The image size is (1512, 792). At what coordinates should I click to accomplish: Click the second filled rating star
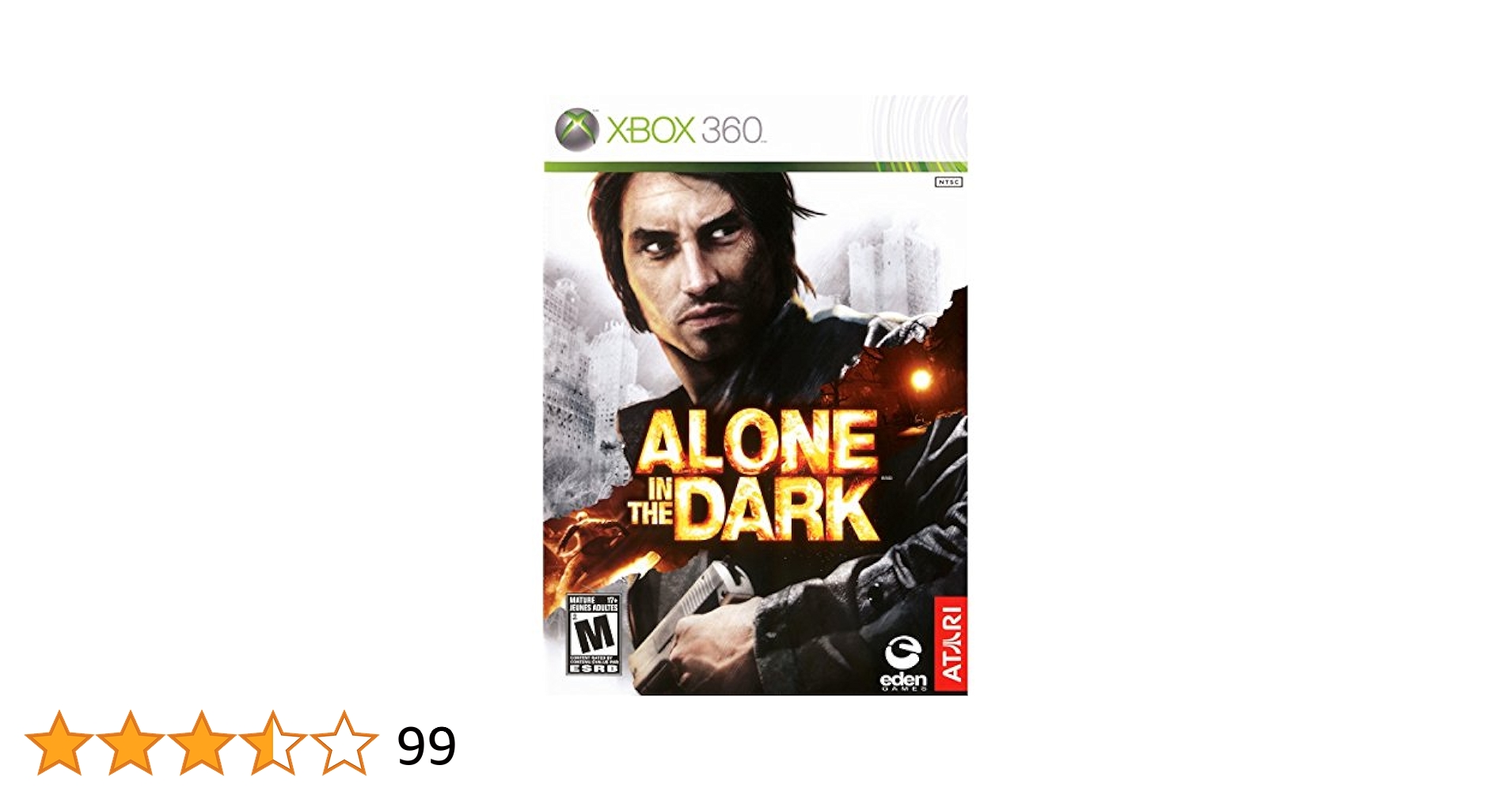pyautogui.click(x=130, y=743)
